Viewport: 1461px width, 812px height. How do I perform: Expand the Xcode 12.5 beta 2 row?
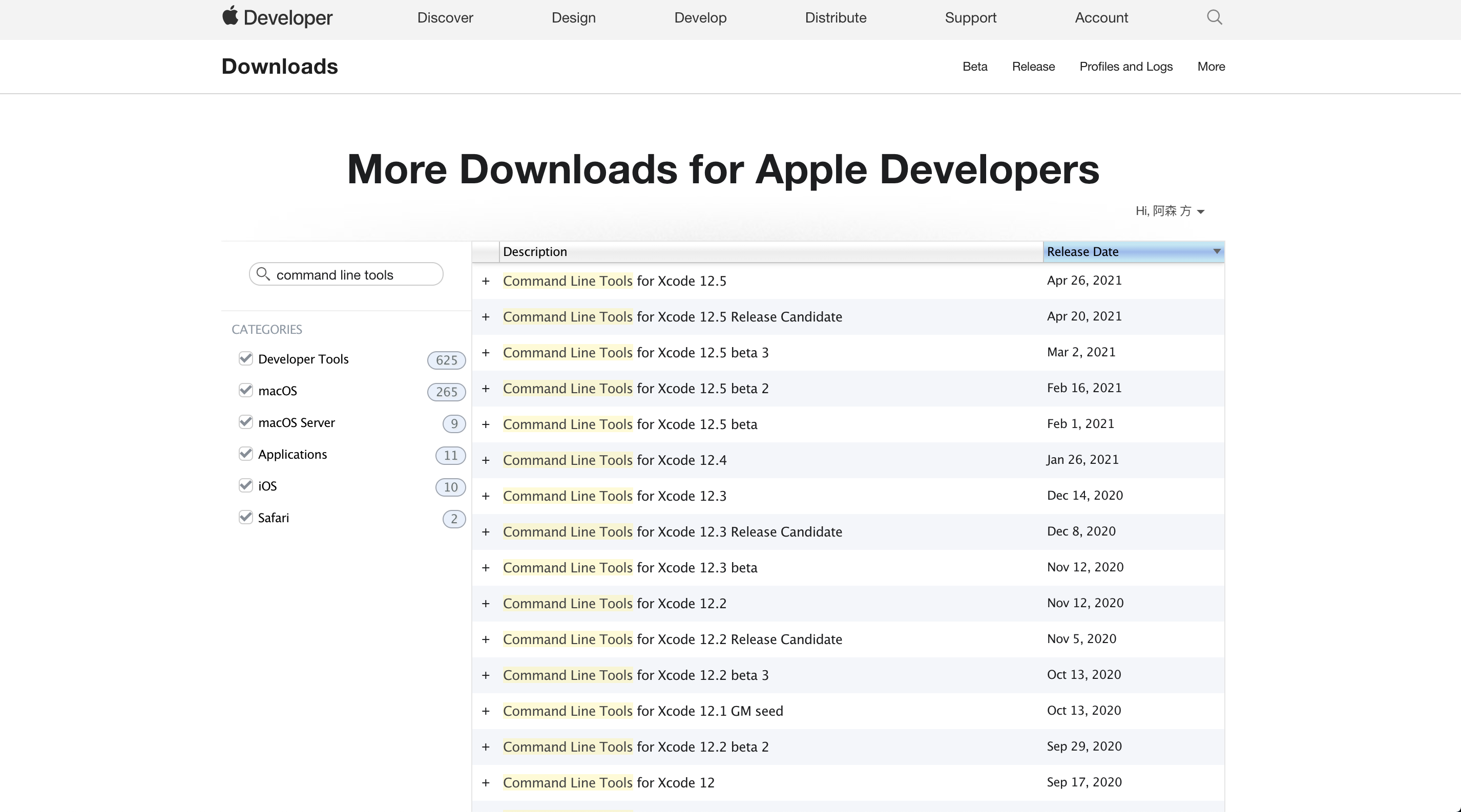click(x=486, y=388)
